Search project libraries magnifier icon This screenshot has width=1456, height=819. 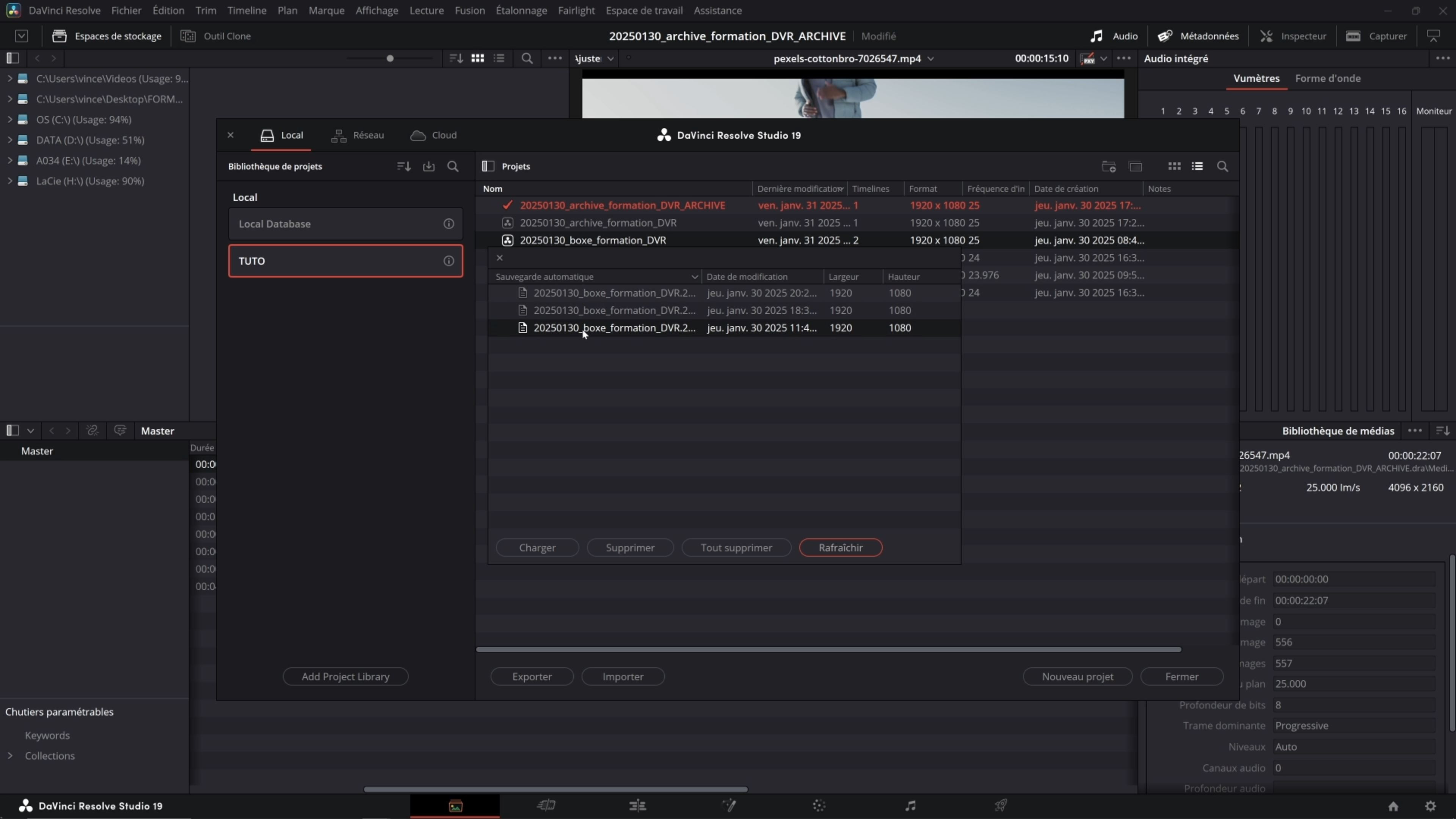point(453,166)
